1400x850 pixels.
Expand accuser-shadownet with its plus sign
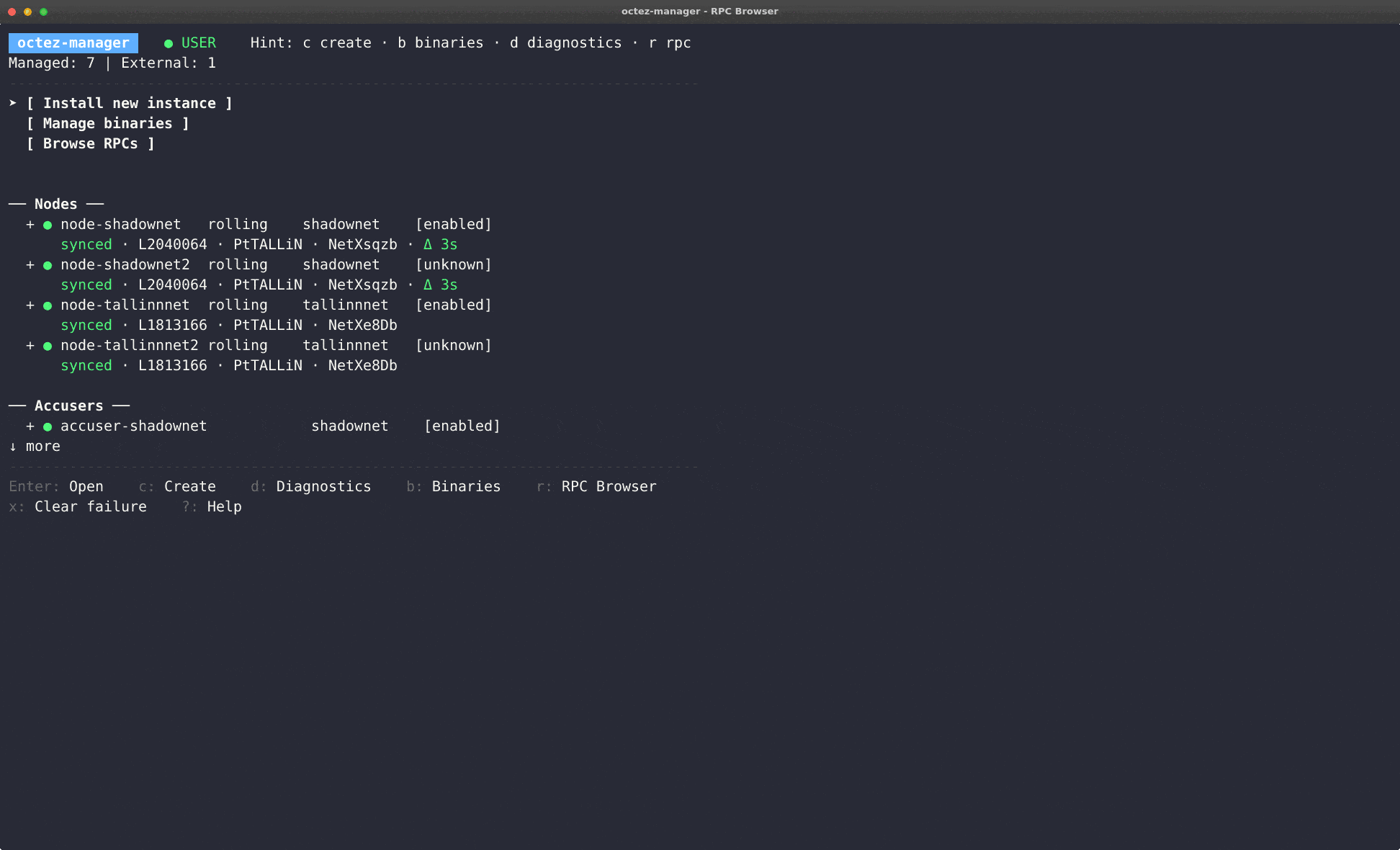tap(30, 426)
